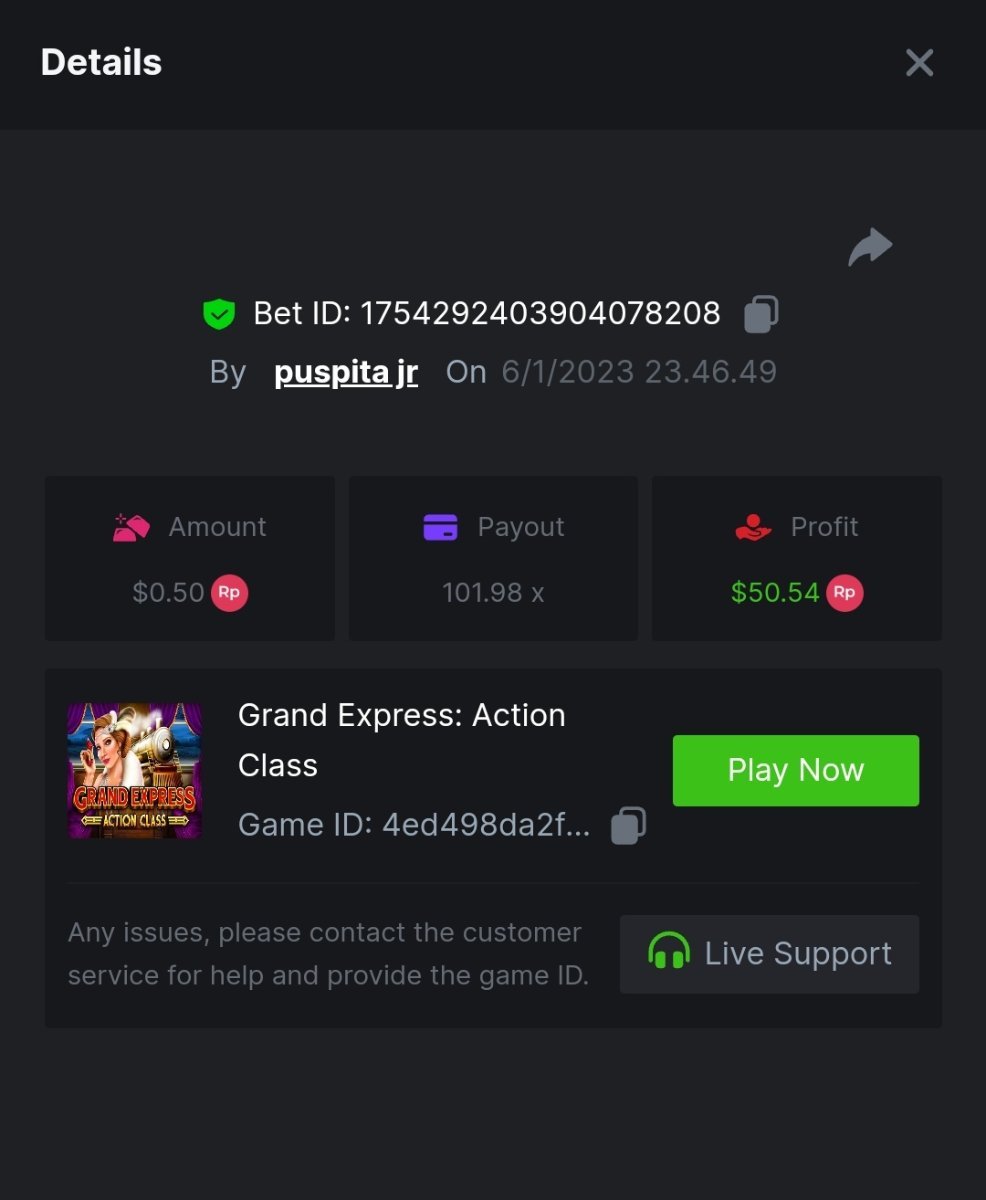
Task: Click the share arrow icon
Action: (870, 247)
